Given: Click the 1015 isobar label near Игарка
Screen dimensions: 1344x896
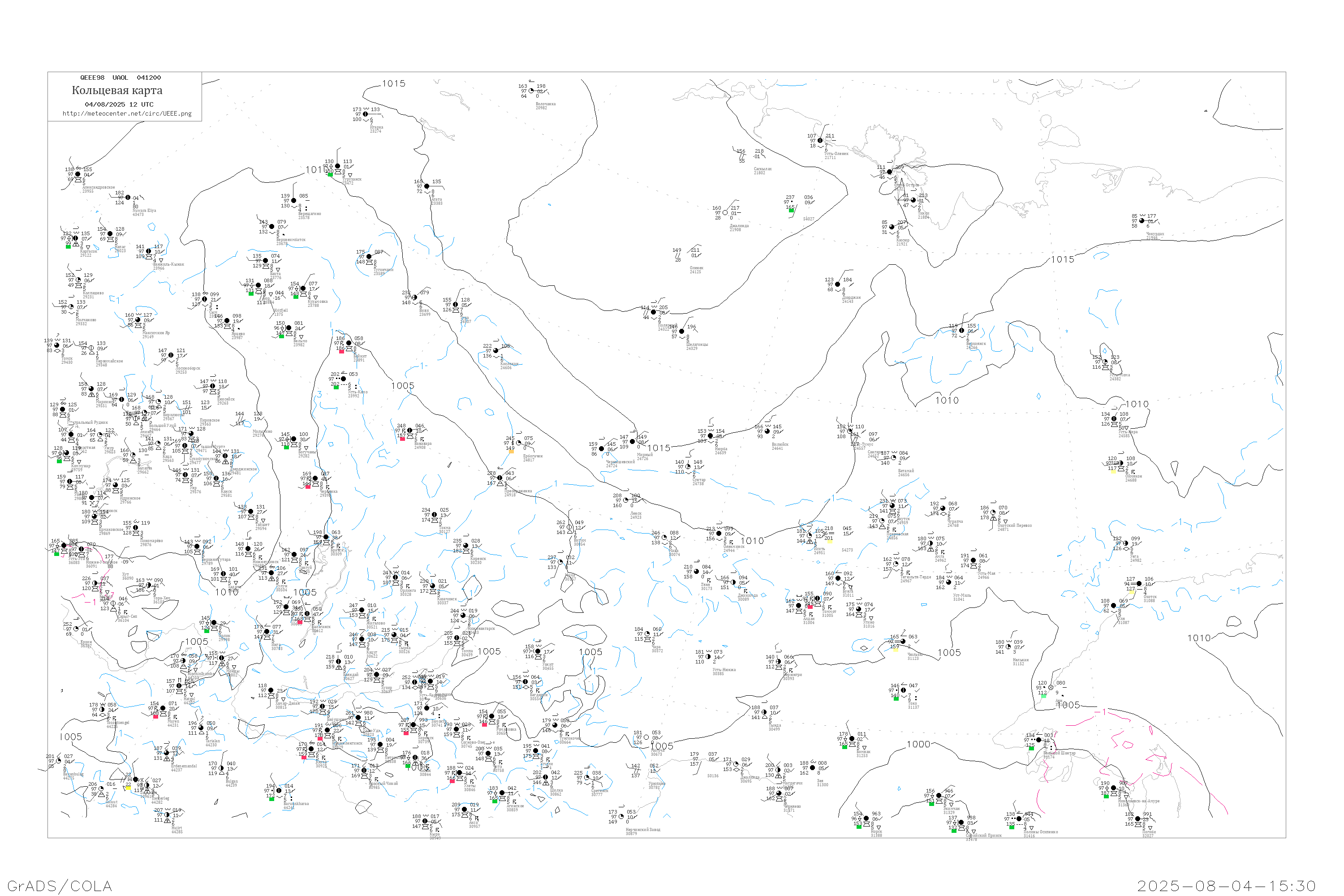Looking at the screenshot, I should 394,83.
